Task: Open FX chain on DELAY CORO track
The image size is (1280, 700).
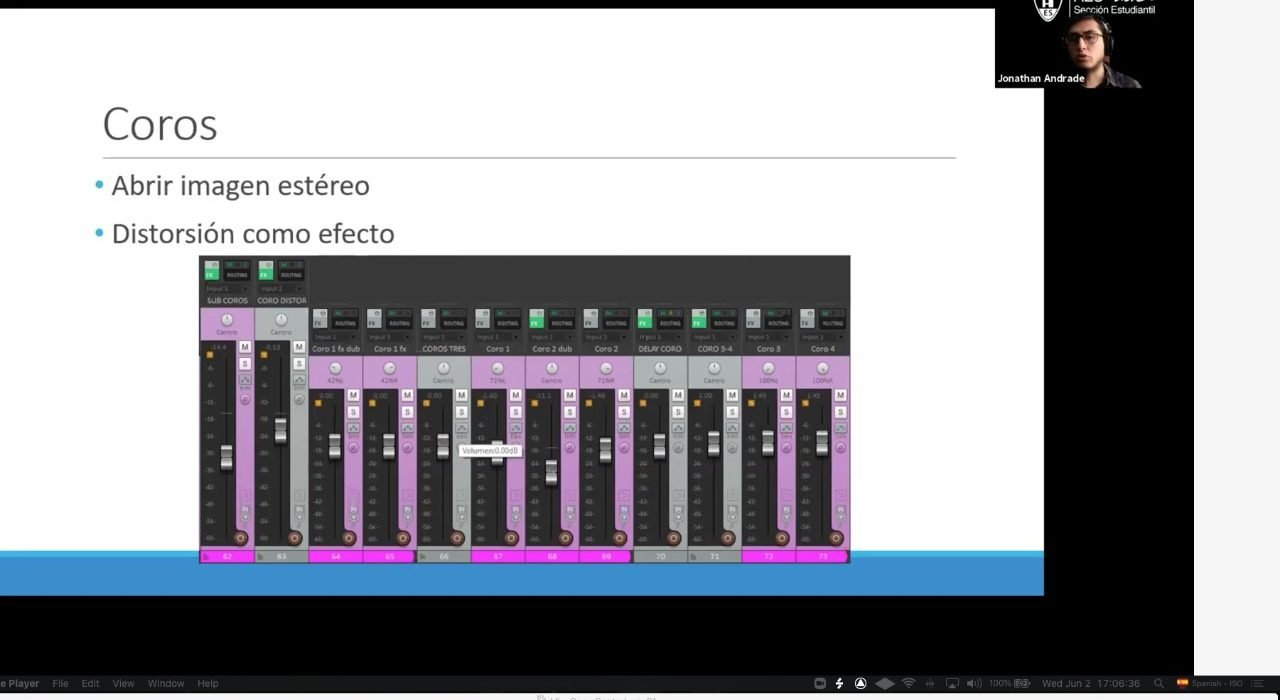Action: 644,323
